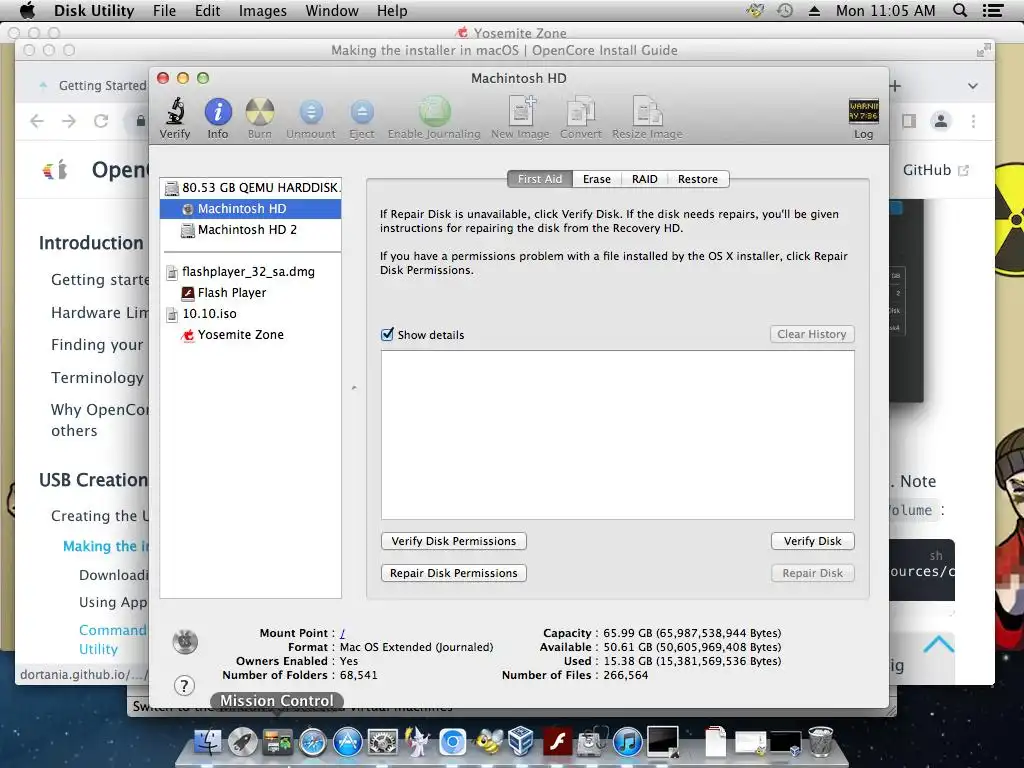Select the Yosemite Zone volume

[251, 334]
